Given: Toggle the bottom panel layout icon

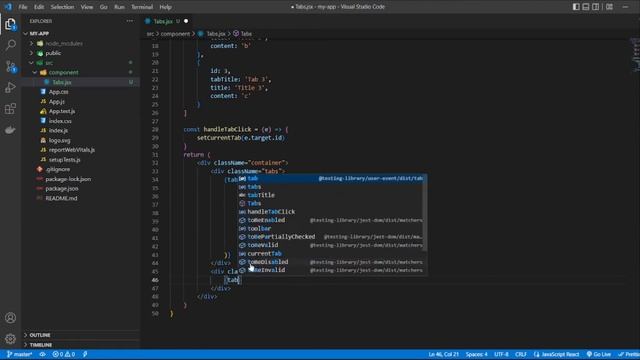Looking at the screenshot, I should click(x=586, y=7).
